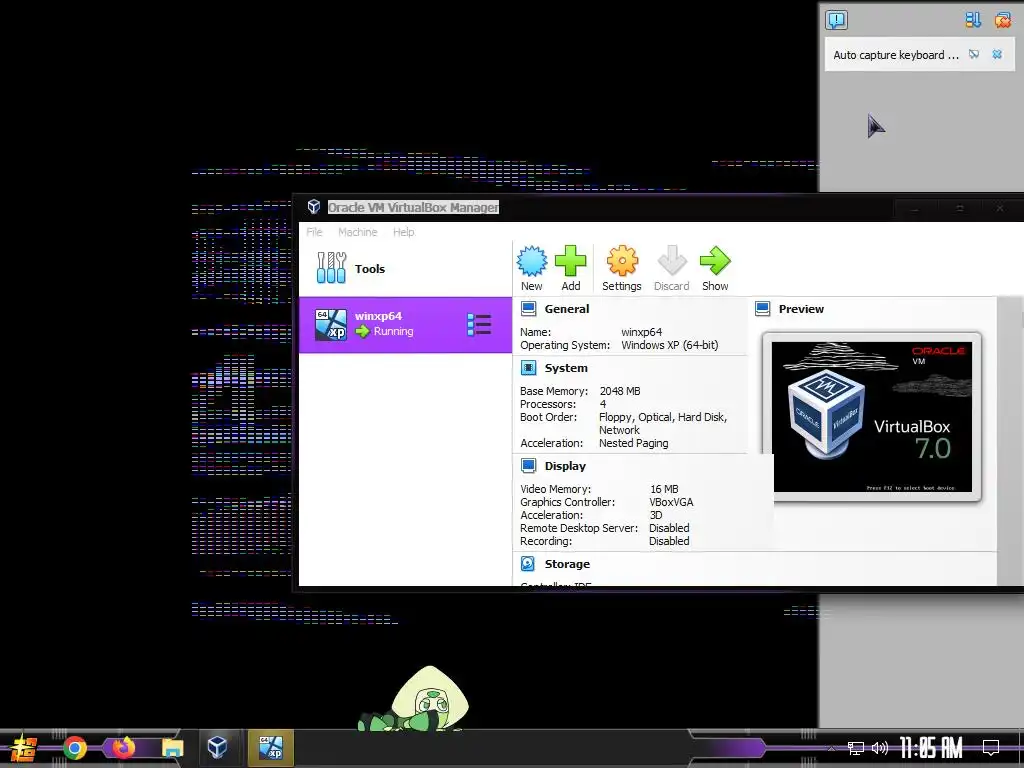Click the '16 MB' video memory value
1024x768 pixels.
tap(664, 488)
